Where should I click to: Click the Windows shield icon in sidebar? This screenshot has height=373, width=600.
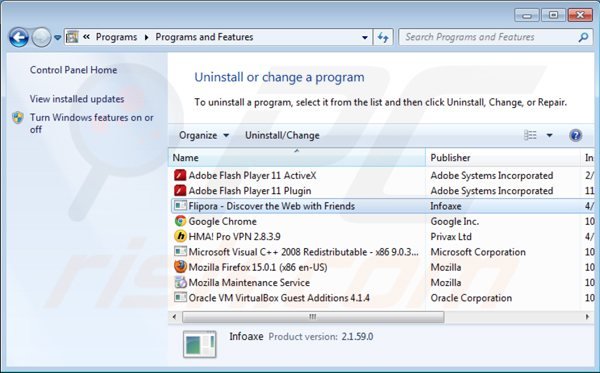point(18,118)
